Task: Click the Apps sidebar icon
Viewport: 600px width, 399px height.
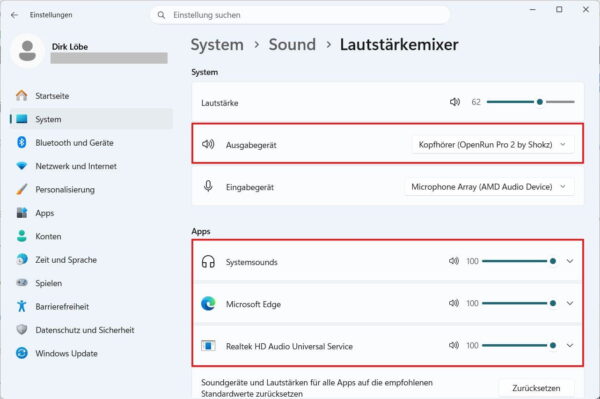Action: click(22, 213)
